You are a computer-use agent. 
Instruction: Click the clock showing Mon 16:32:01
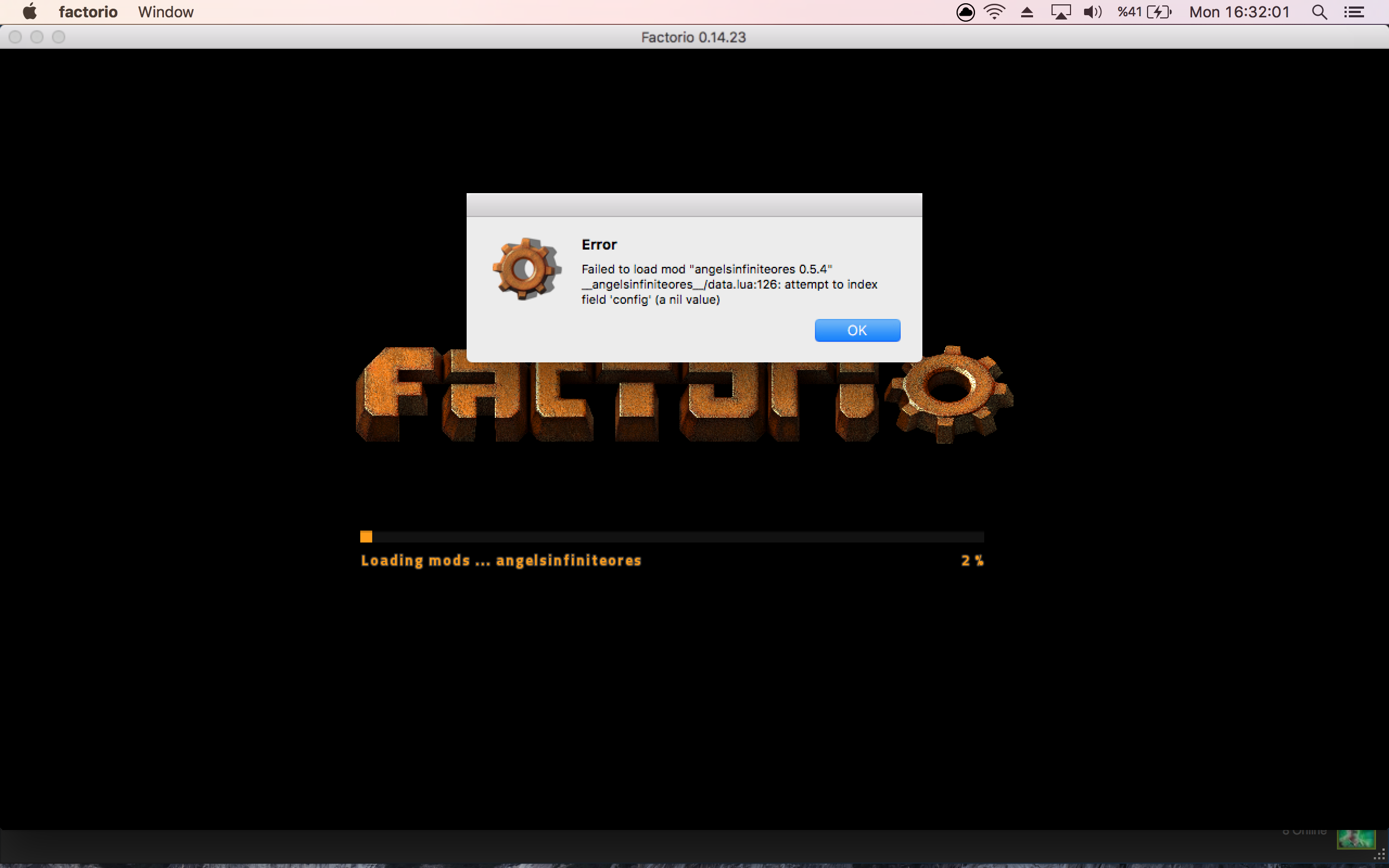(x=1239, y=12)
